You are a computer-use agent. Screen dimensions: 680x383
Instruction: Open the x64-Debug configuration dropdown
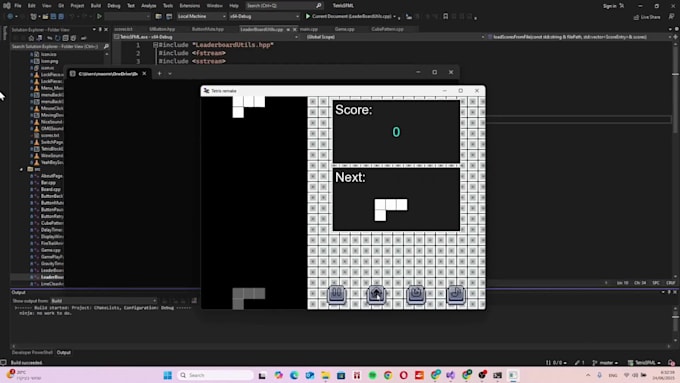[x=264, y=16]
